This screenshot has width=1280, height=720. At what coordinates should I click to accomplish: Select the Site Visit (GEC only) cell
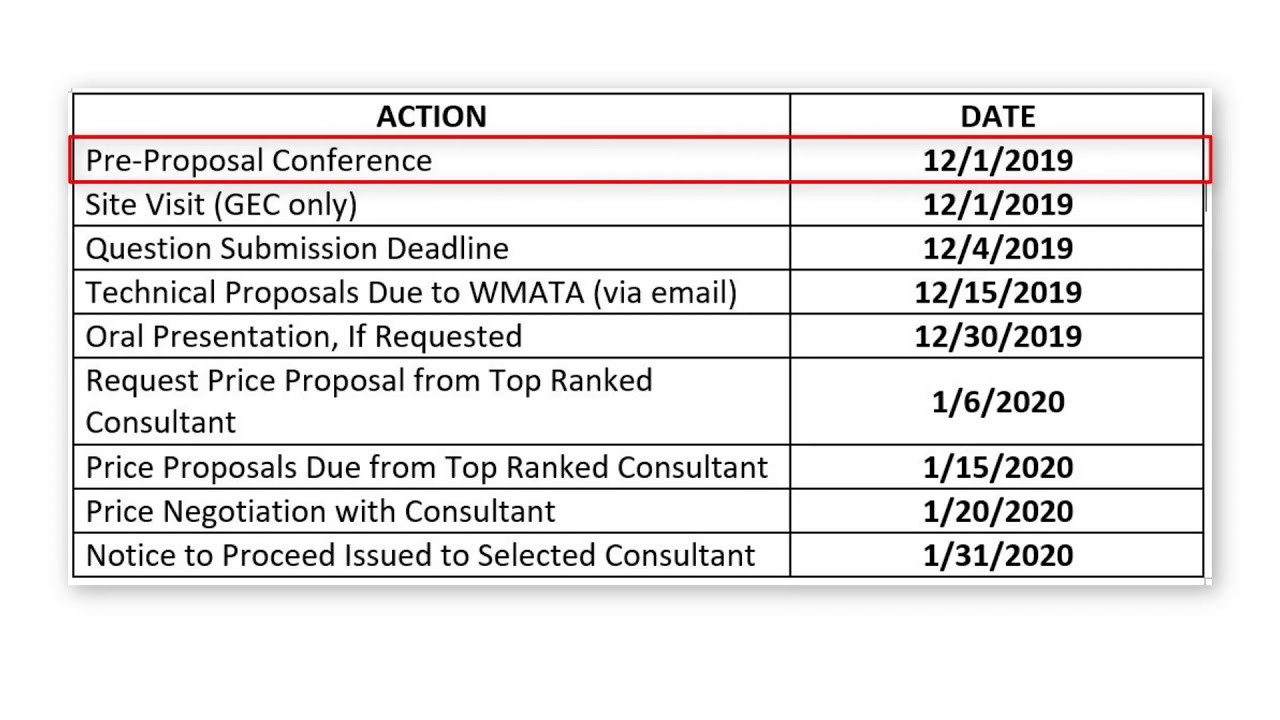(x=431, y=204)
